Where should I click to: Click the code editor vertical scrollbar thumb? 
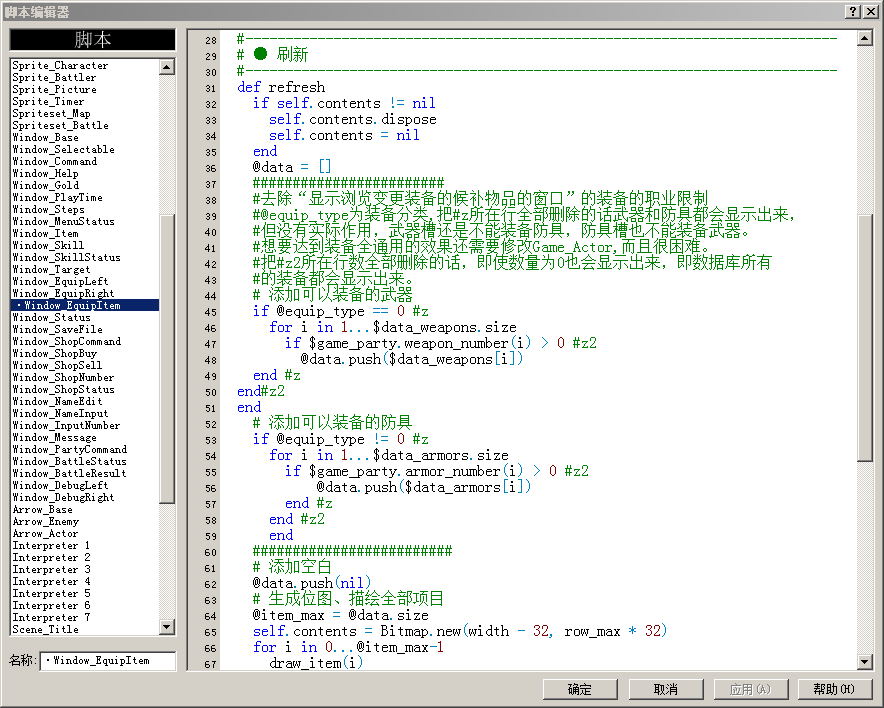pos(864,338)
